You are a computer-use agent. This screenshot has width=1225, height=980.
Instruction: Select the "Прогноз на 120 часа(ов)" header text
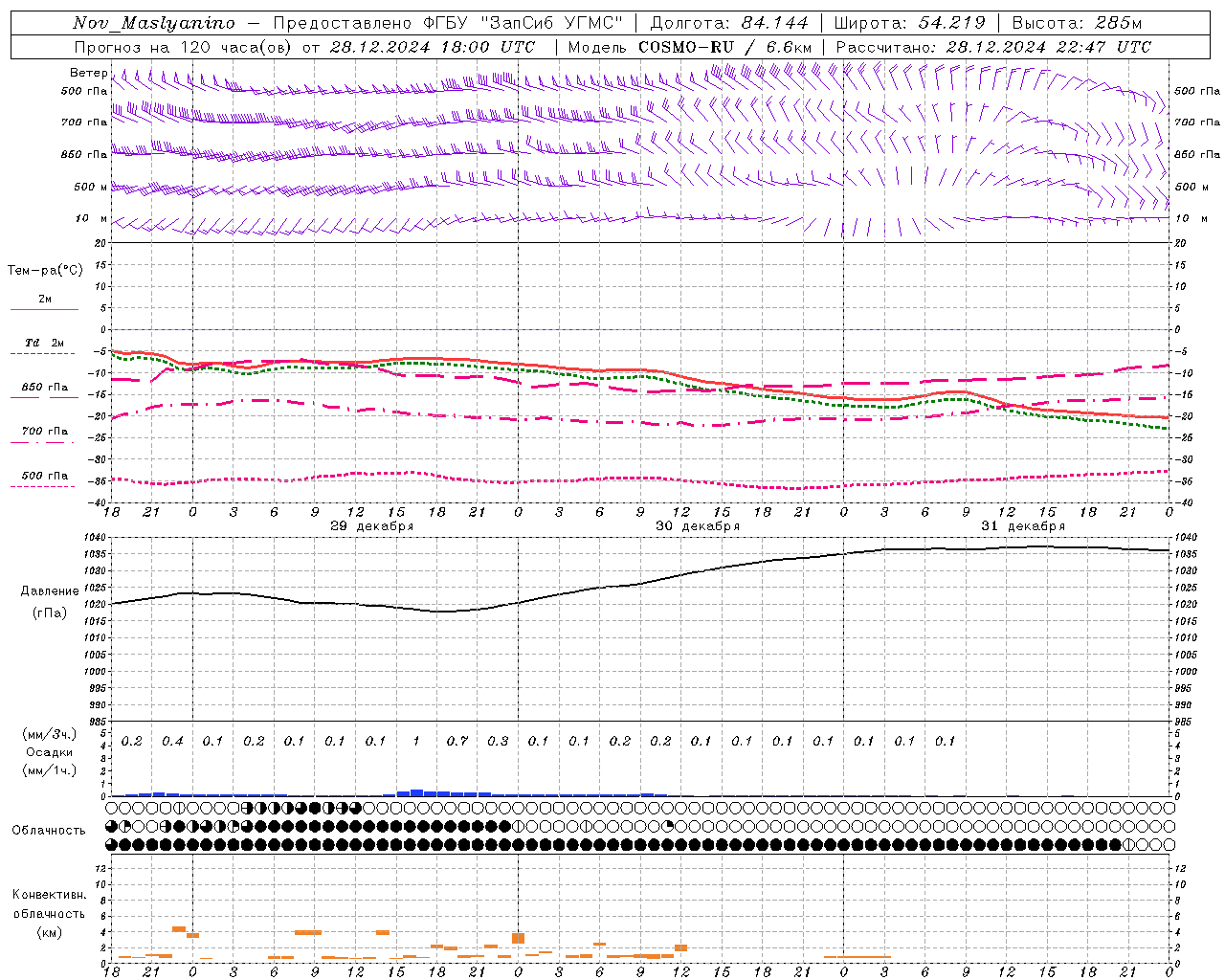click(184, 47)
